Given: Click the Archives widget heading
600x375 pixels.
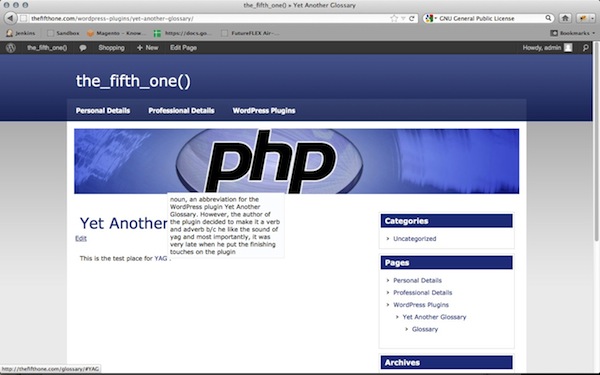Looking at the screenshot, I should coord(447,362).
